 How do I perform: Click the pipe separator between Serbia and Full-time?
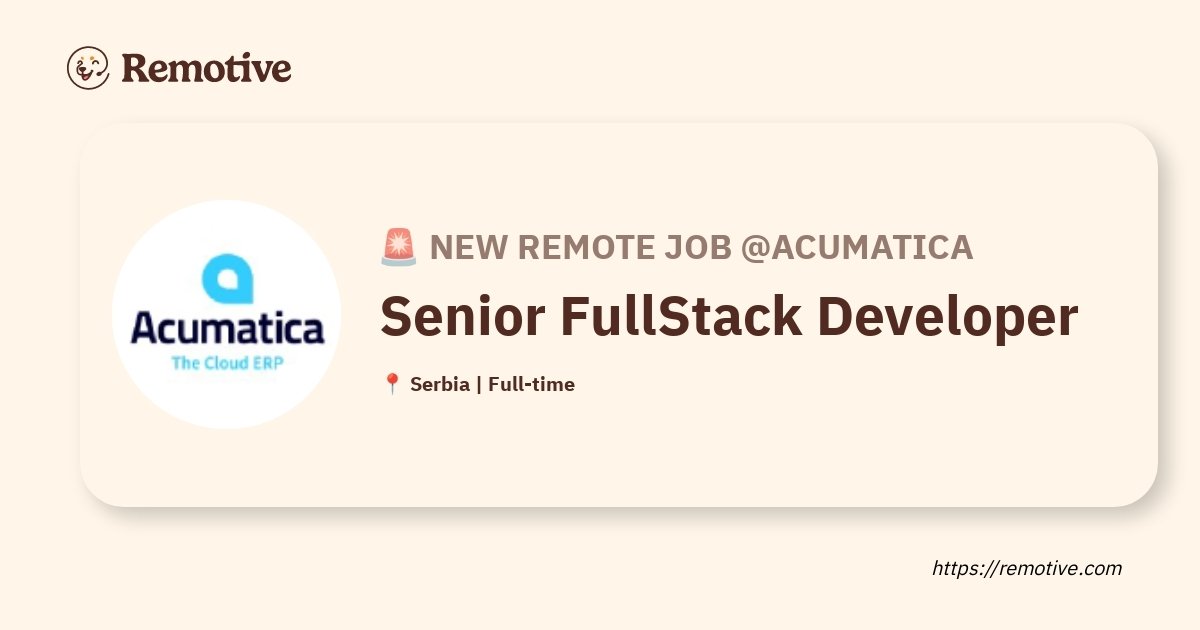[478, 384]
